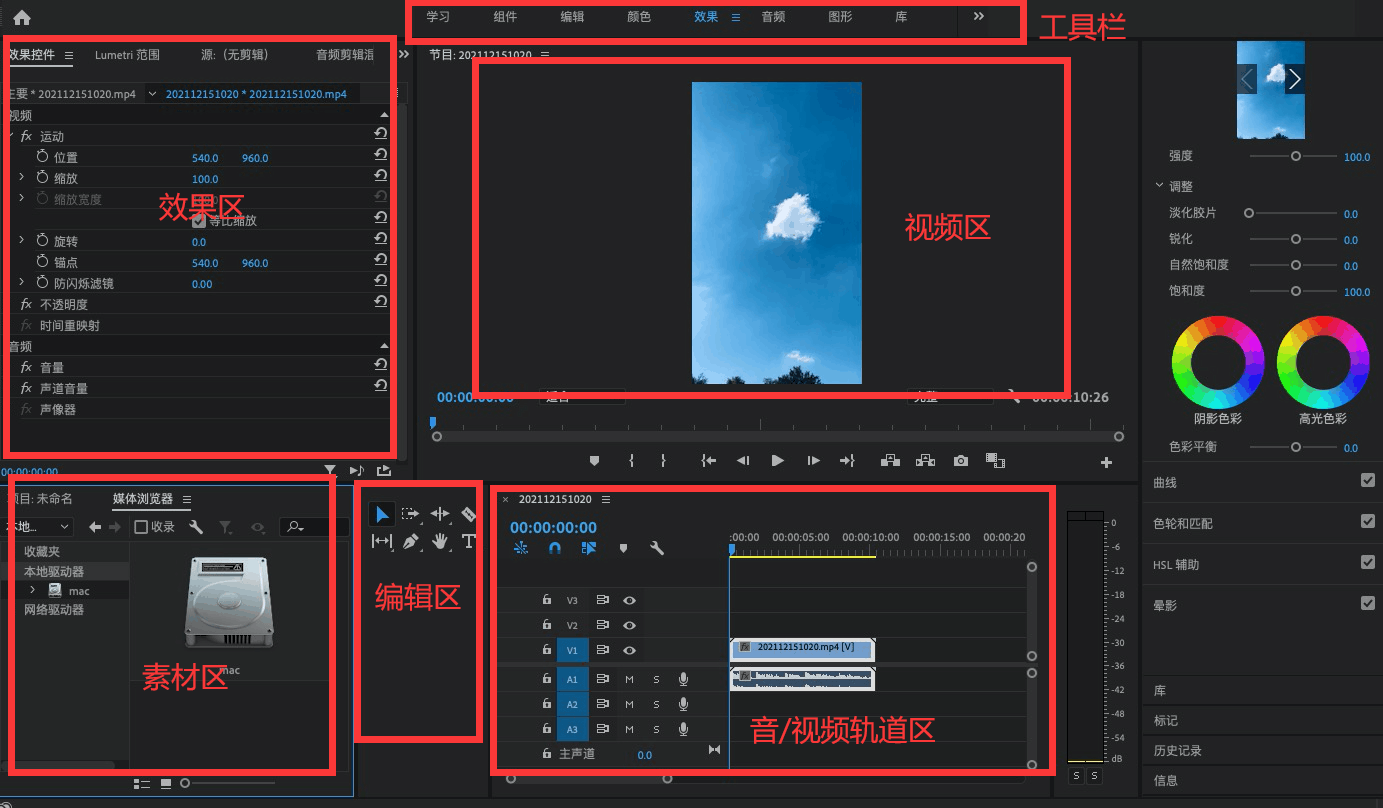Toggle nest sequence insert mode
The width and height of the screenshot is (1383, 808).
(x=521, y=548)
